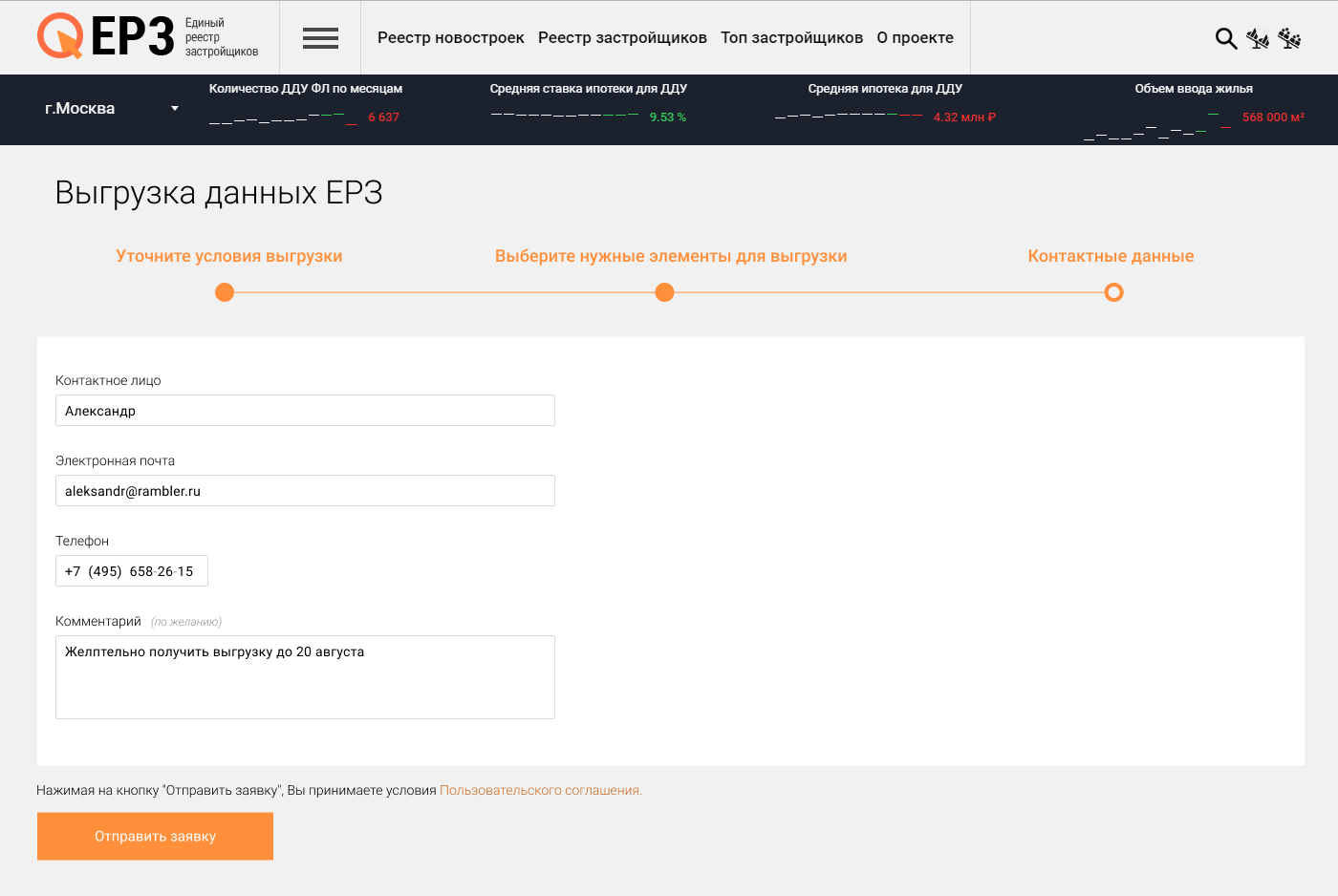Go to Топ застройщиков page

coord(791,38)
